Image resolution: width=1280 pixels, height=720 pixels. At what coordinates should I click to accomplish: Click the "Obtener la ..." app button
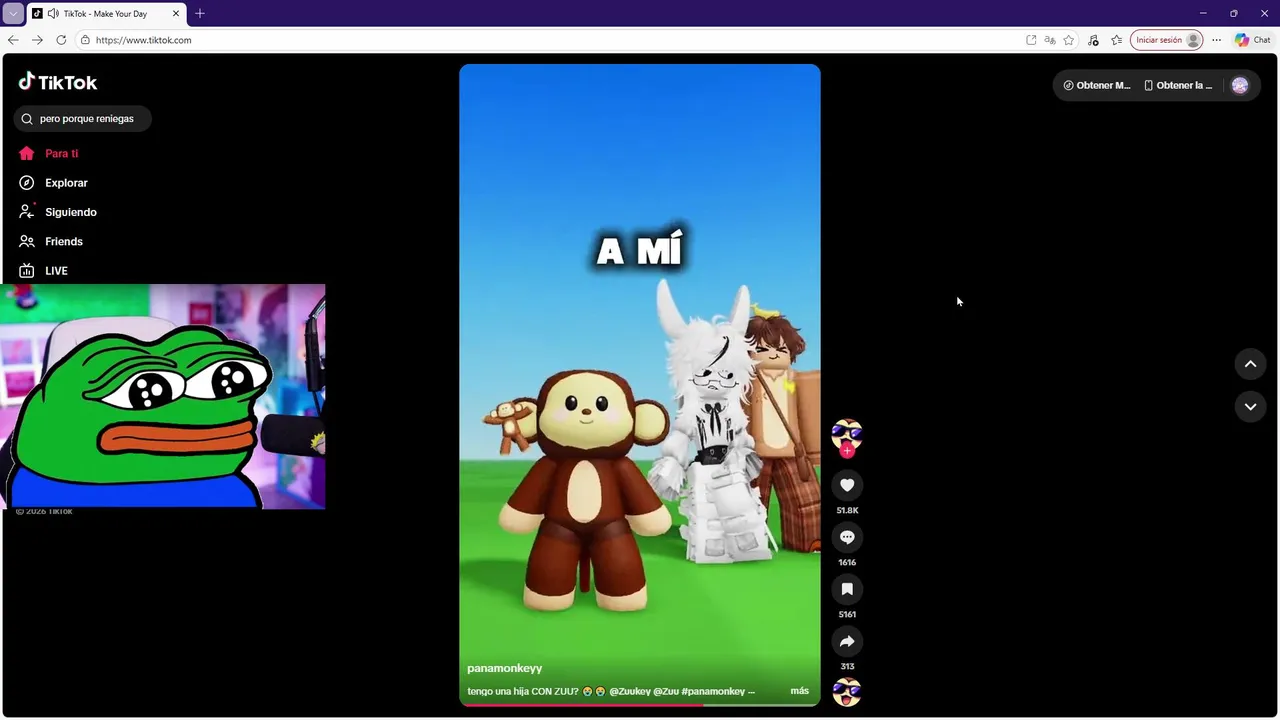[x=1178, y=86]
